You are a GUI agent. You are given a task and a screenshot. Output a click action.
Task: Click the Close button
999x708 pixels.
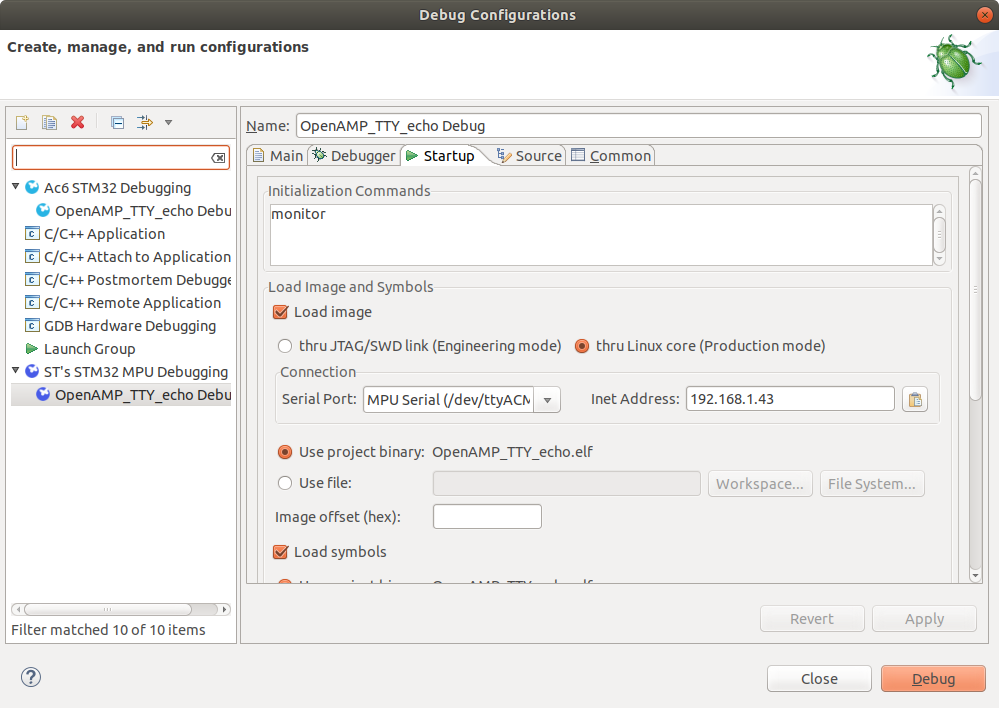819,679
